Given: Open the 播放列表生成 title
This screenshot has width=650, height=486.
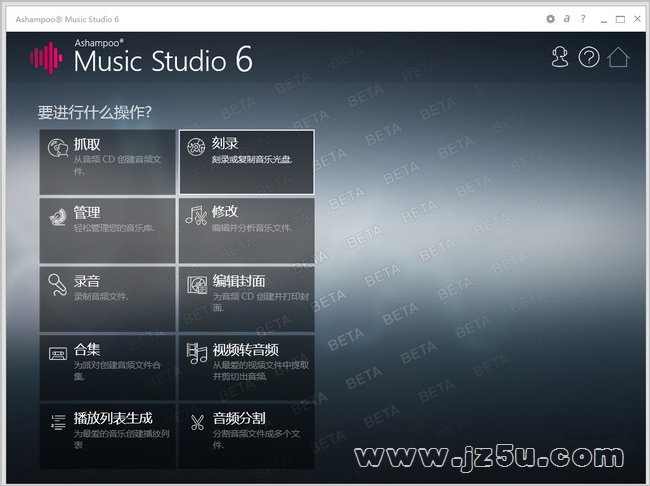Looking at the screenshot, I should point(113,418).
